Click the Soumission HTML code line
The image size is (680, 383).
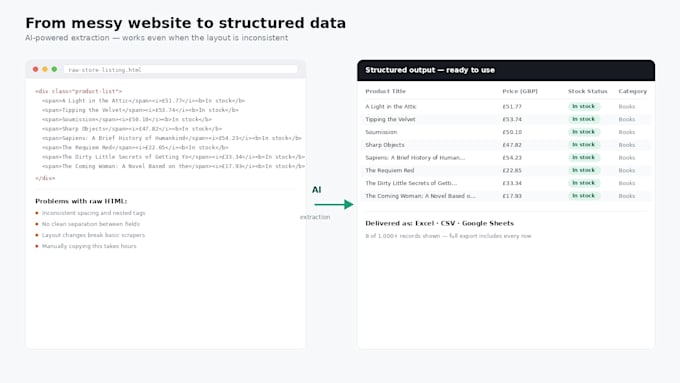[x=127, y=119]
